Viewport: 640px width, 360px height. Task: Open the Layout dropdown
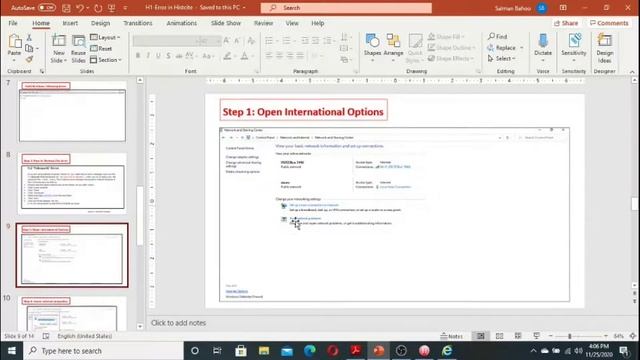[x=105, y=38]
